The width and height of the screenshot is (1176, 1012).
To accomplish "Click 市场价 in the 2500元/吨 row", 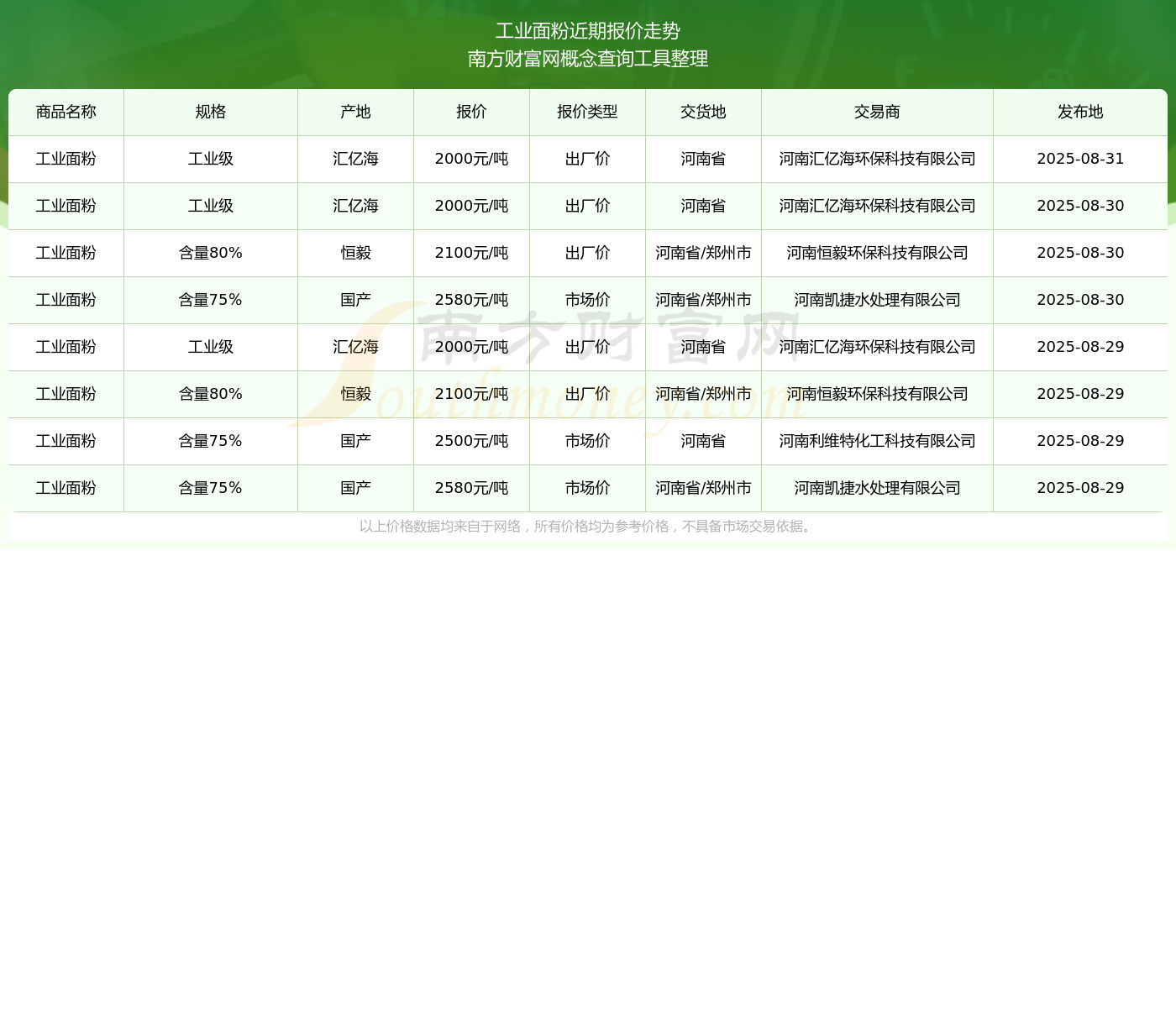I will pos(588,441).
